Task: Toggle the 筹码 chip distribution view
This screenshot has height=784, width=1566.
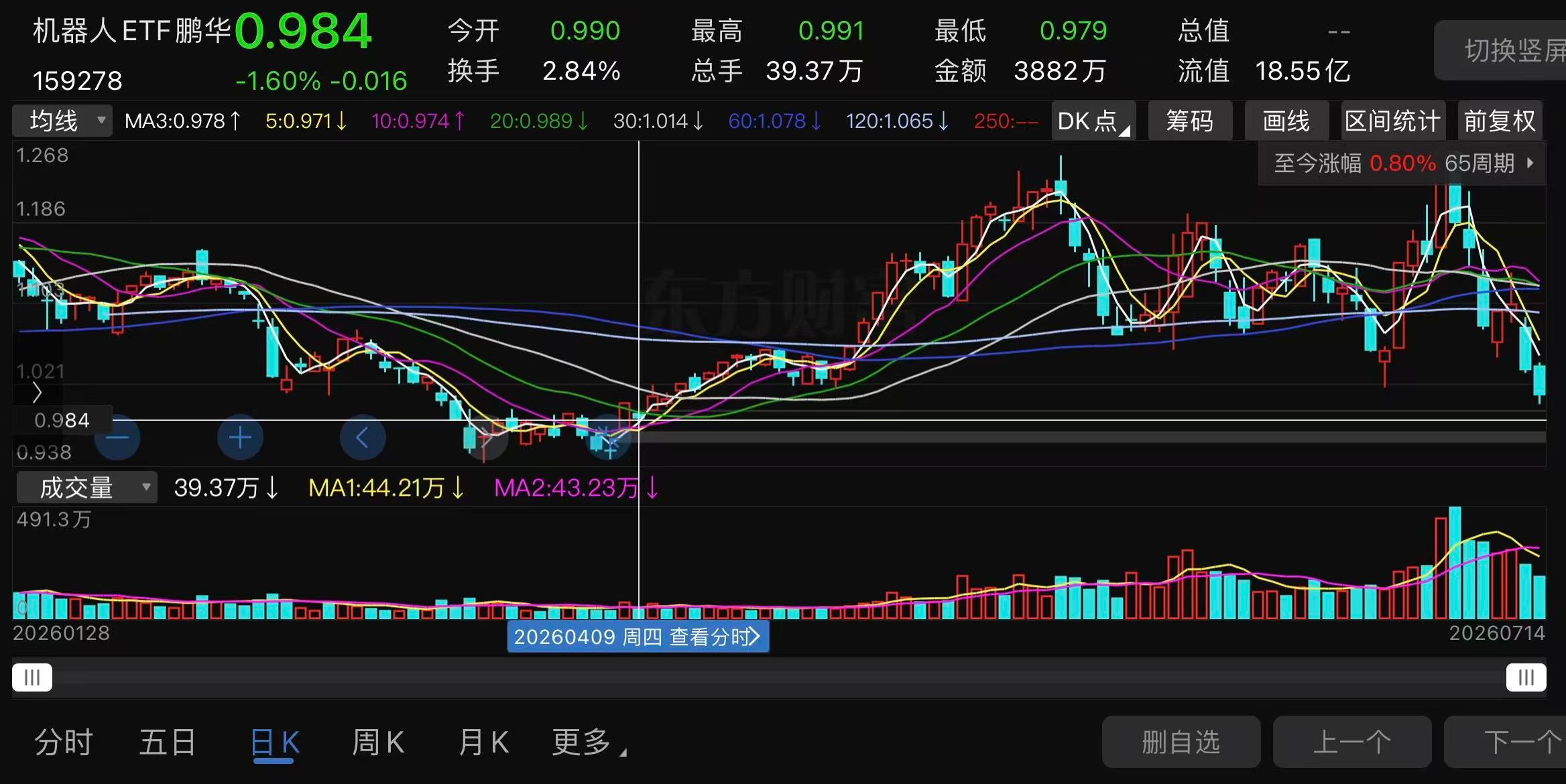Action: (1190, 121)
